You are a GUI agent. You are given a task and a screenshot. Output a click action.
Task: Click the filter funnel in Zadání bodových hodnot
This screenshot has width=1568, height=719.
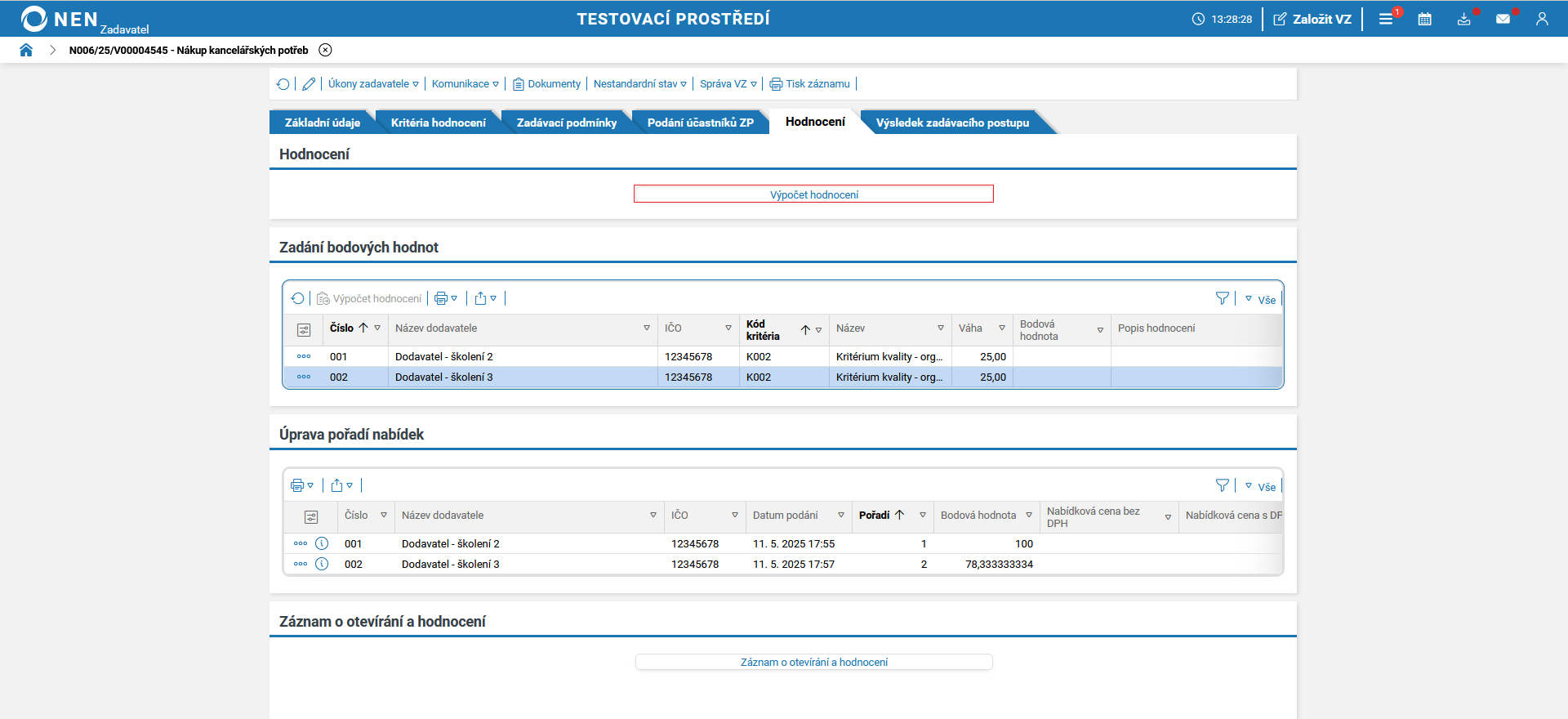pos(1223,298)
